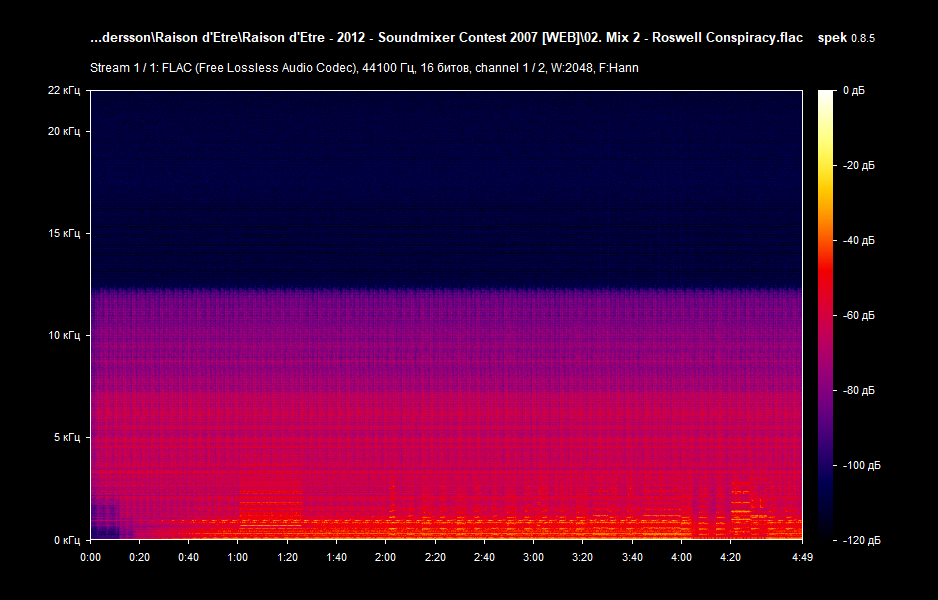Click the 1:20 time axis label
The width and height of the screenshot is (938, 600).
(287, 558)
